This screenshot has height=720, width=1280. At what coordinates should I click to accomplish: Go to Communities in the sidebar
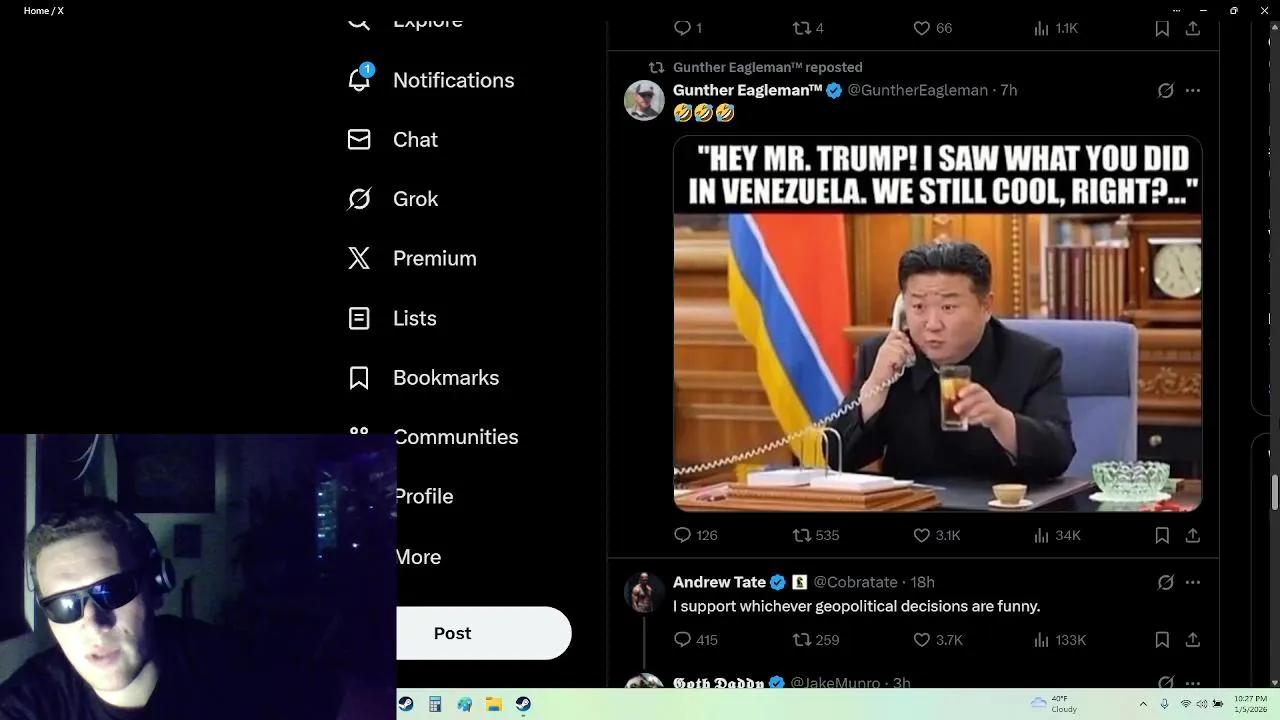455,437
